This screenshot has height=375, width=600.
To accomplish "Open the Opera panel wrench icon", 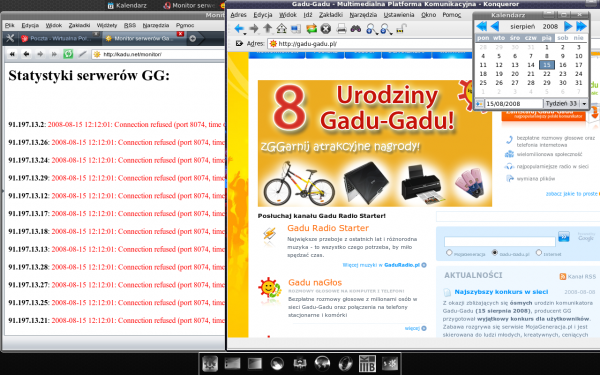I will [x=10, y=38].
